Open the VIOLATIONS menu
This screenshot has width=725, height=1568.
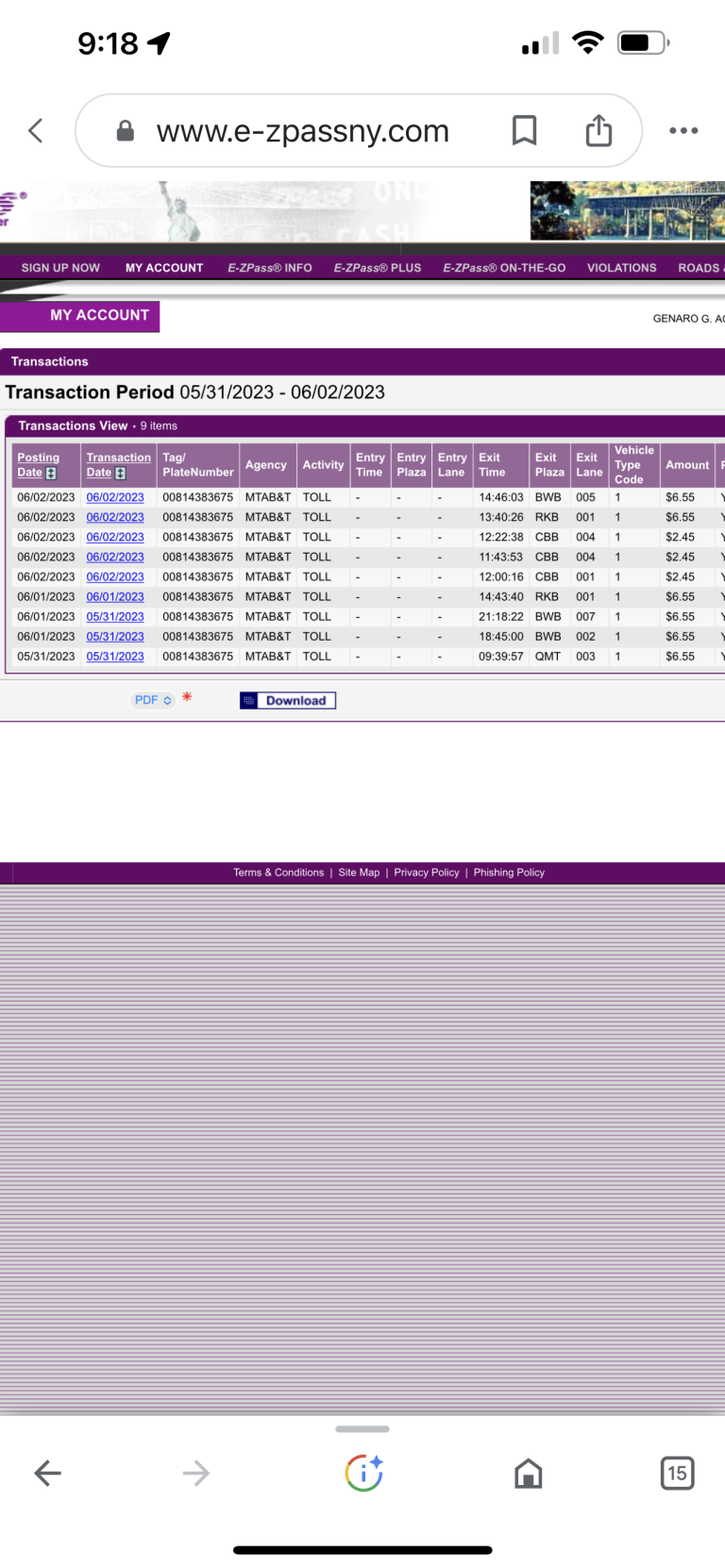tap(621, 268)
